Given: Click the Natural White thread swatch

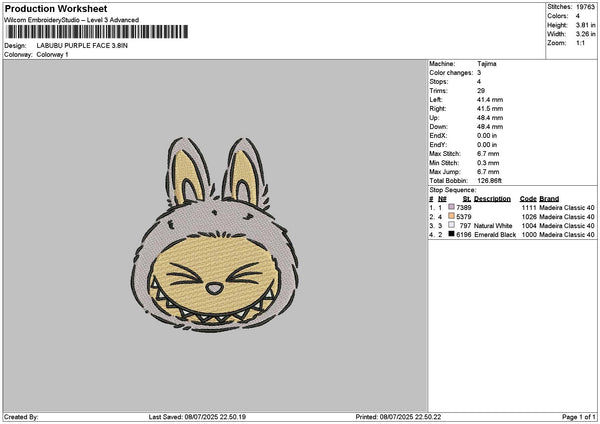Looking at the screenshot, I should 453,225.
